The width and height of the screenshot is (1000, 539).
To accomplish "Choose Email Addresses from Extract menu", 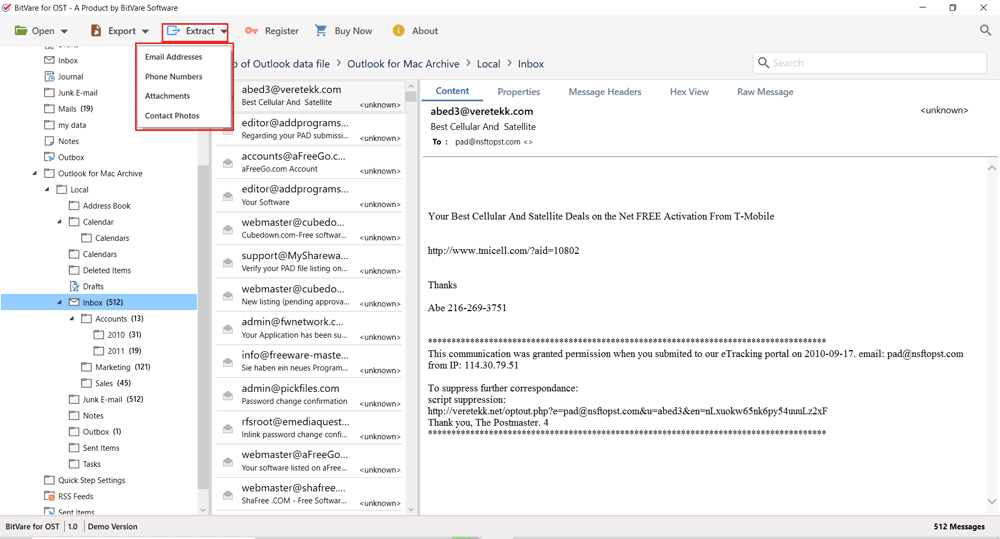I will pos(173,57).
